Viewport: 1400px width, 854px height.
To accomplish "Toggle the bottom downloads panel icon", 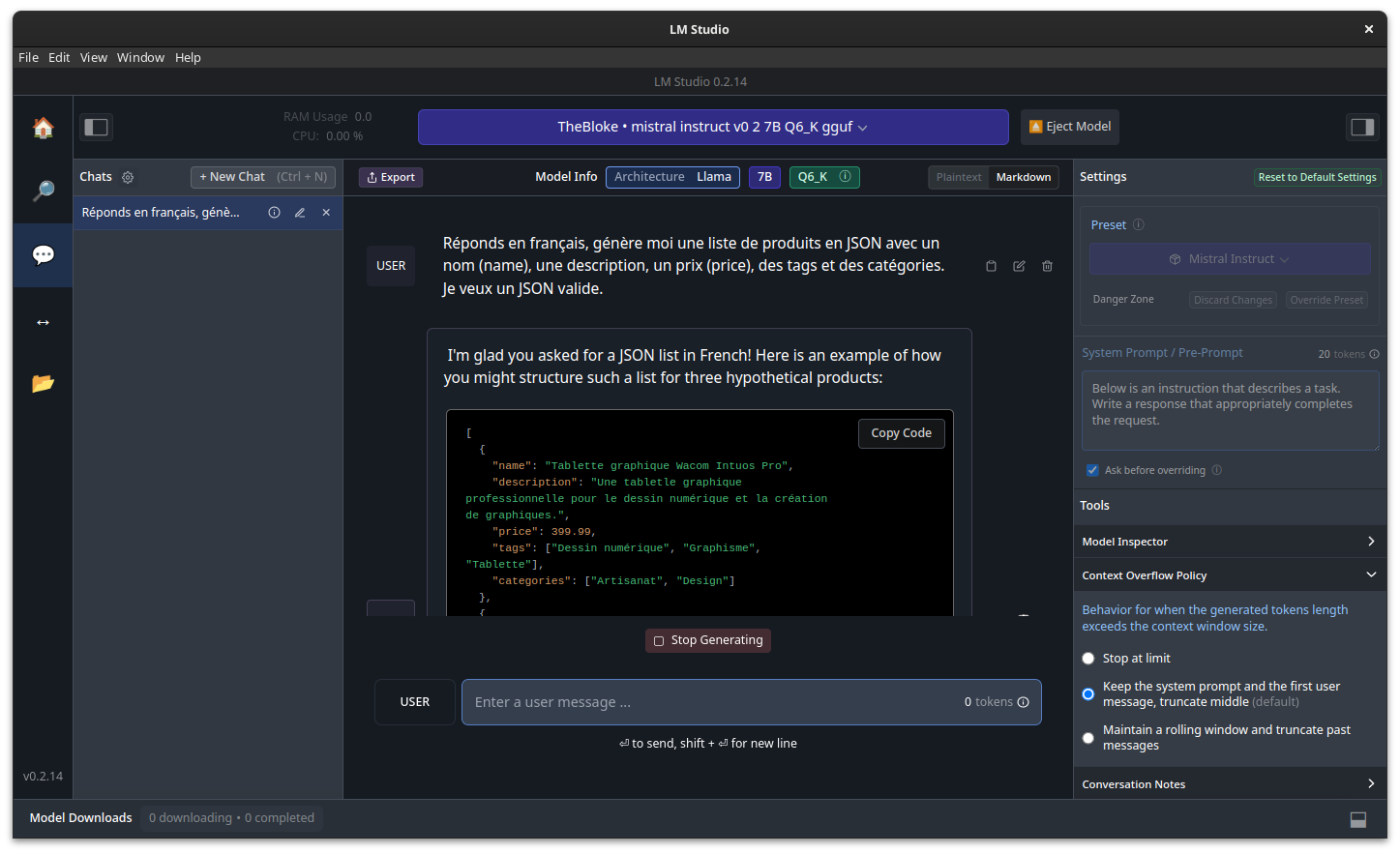I will click(x=1358, y=819).
